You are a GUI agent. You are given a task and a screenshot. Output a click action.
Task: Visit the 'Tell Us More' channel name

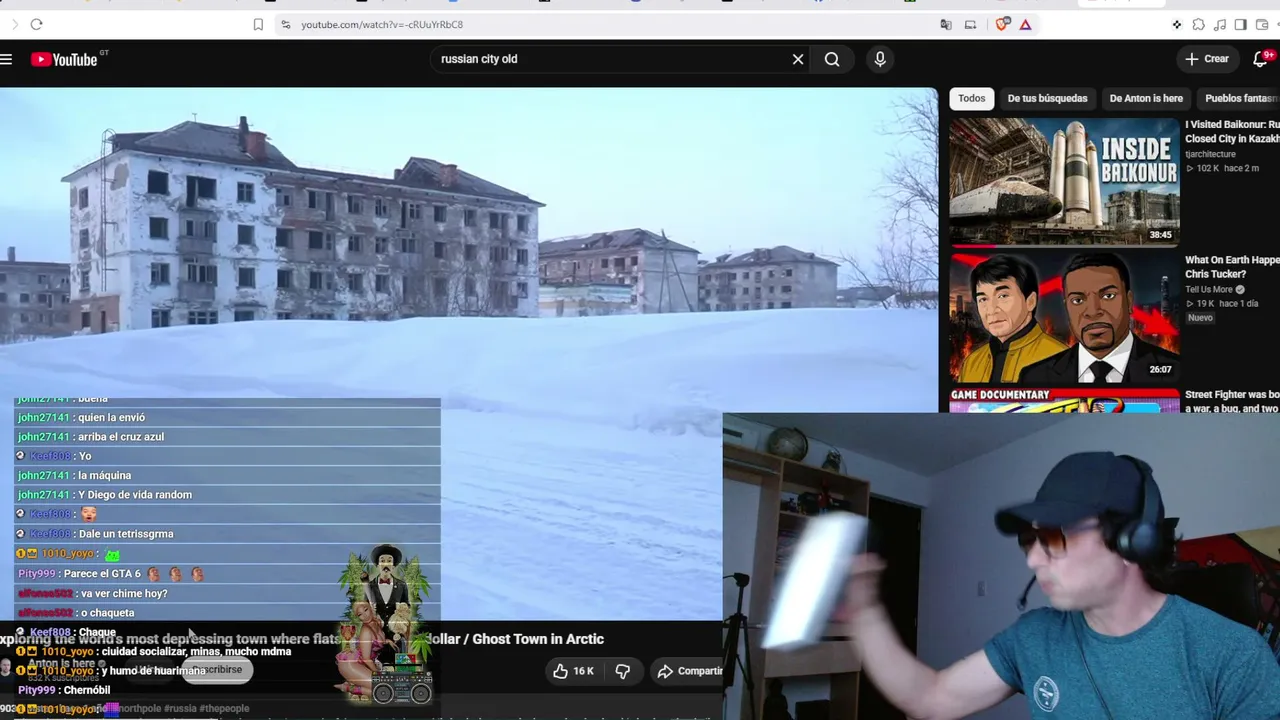[x=1209, y=290]
